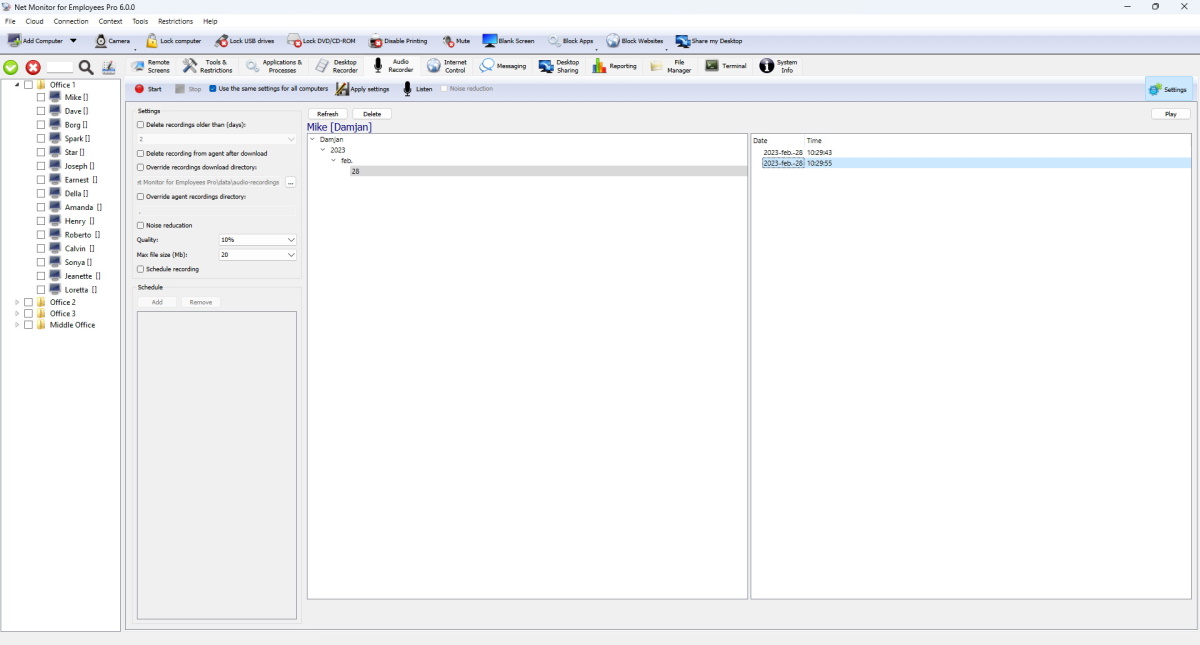Screen dimensions: 1200x645
Task: Open the Connection menu
Action: click(71, 21)
